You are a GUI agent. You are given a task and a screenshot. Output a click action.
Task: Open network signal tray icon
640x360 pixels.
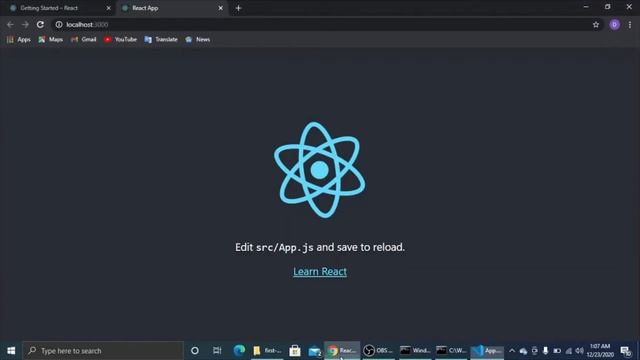(x=568, y=351)
